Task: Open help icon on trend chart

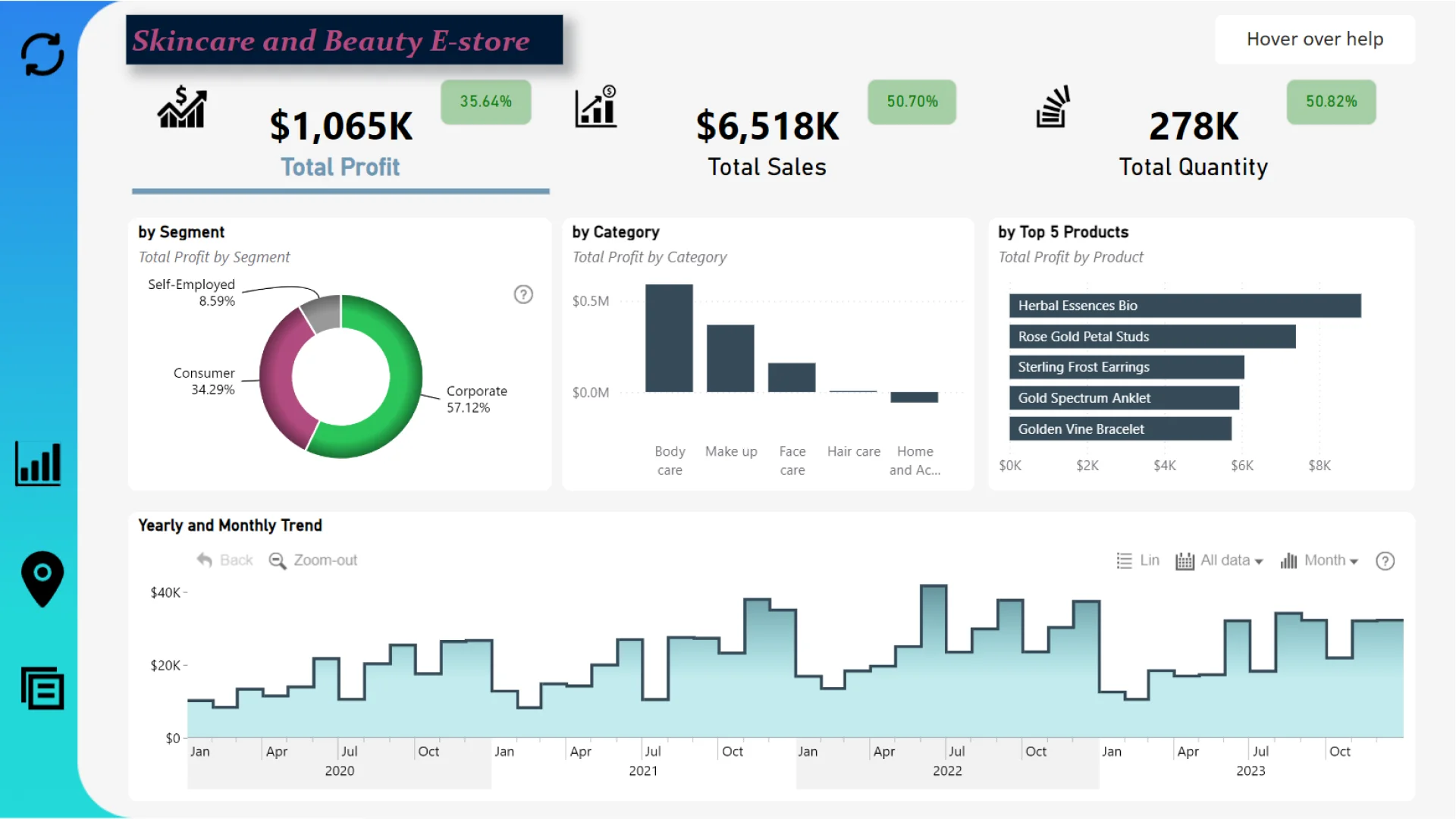Action: coord(1385,561)
